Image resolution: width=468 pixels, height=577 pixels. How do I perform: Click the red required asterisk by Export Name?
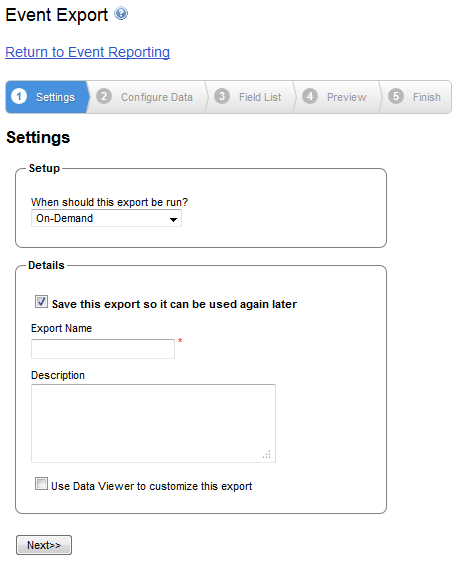click(x=180, y=340)
